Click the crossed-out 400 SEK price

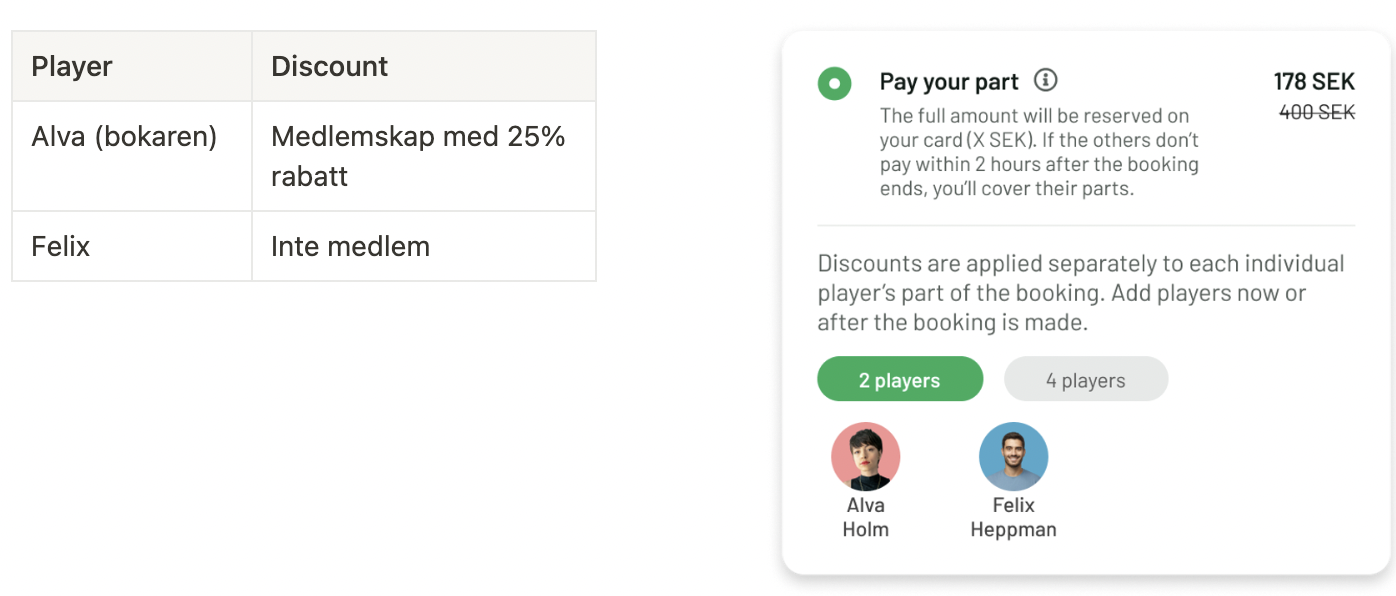[1316, 113]
